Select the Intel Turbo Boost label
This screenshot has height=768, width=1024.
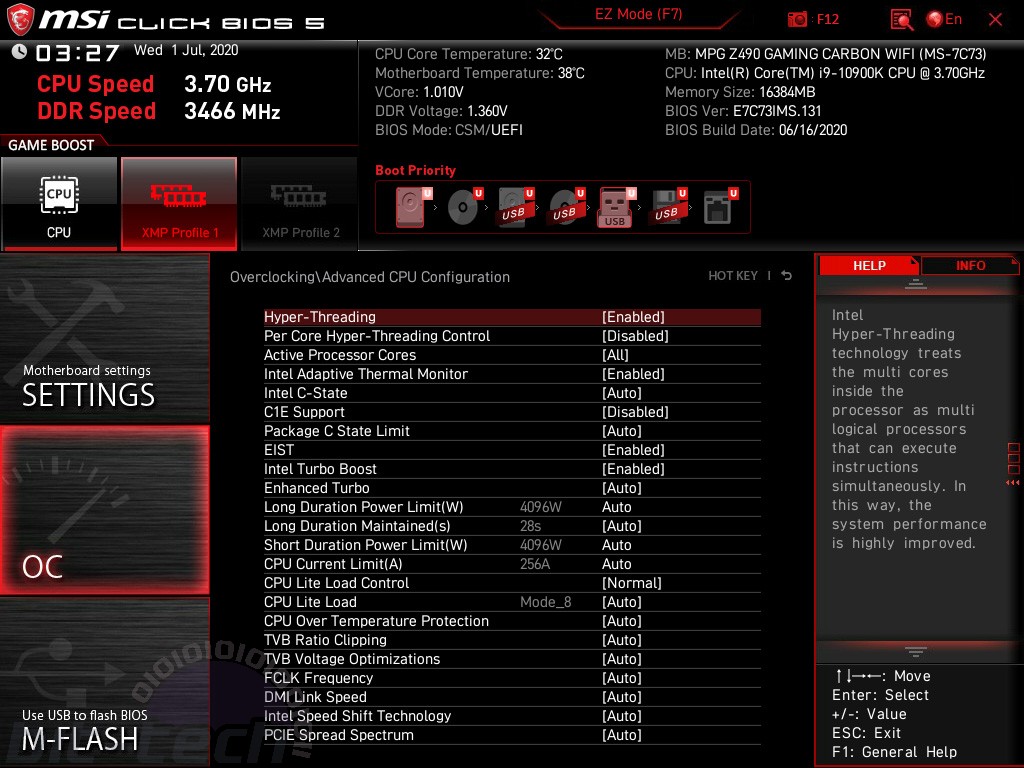[320, 468]
